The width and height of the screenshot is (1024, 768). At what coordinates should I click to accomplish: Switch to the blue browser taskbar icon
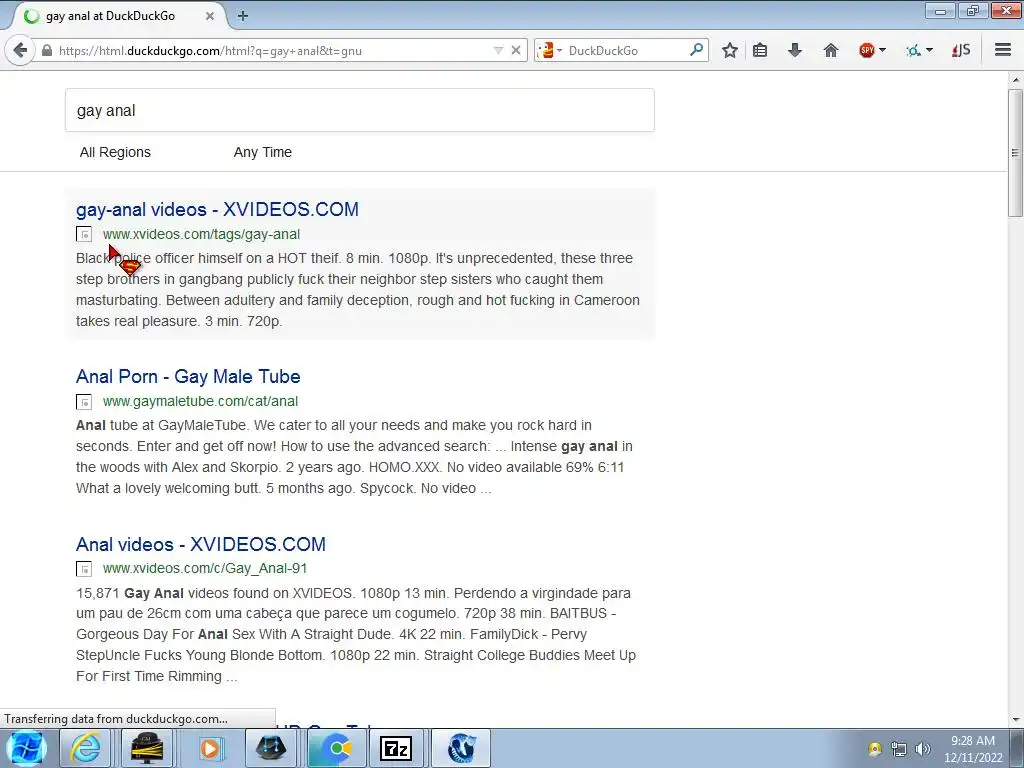461,748
